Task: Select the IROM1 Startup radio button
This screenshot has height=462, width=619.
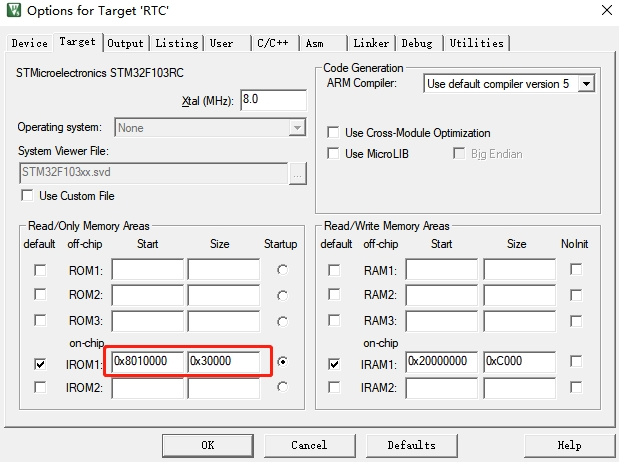Action: click(x=283, y=362)
